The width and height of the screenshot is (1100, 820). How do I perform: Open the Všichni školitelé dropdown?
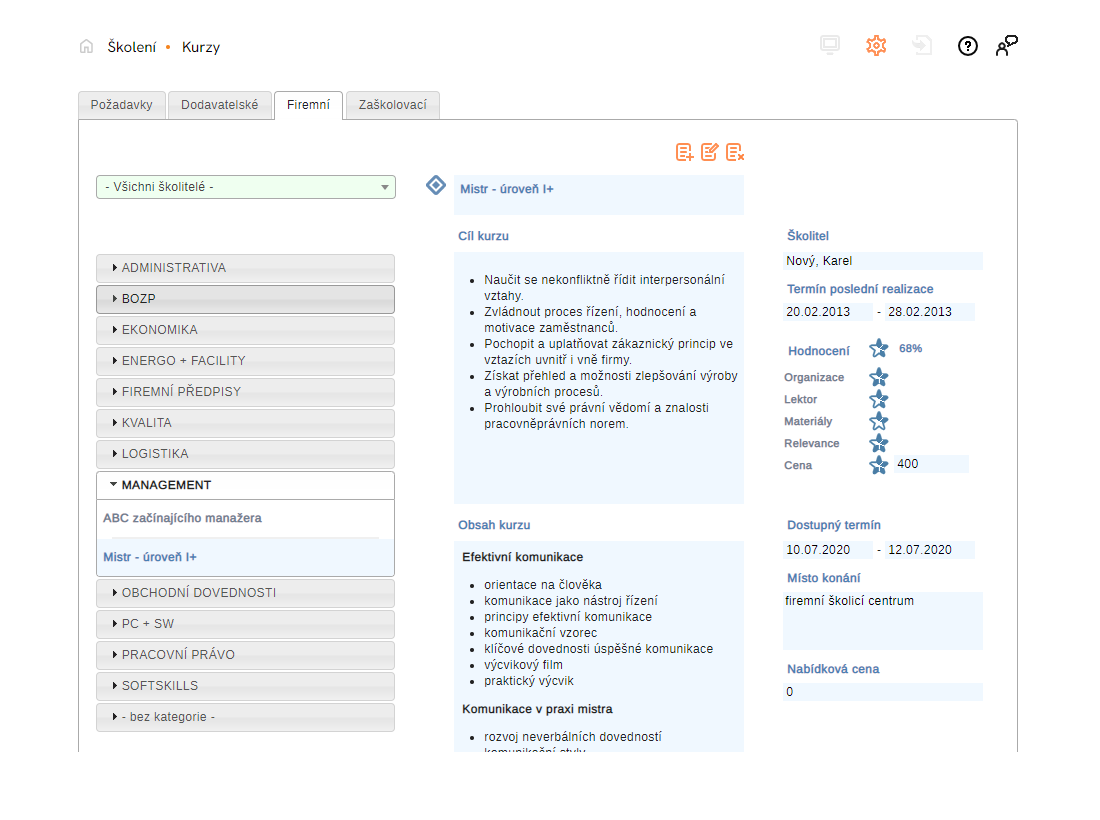[x=246, y=187]
